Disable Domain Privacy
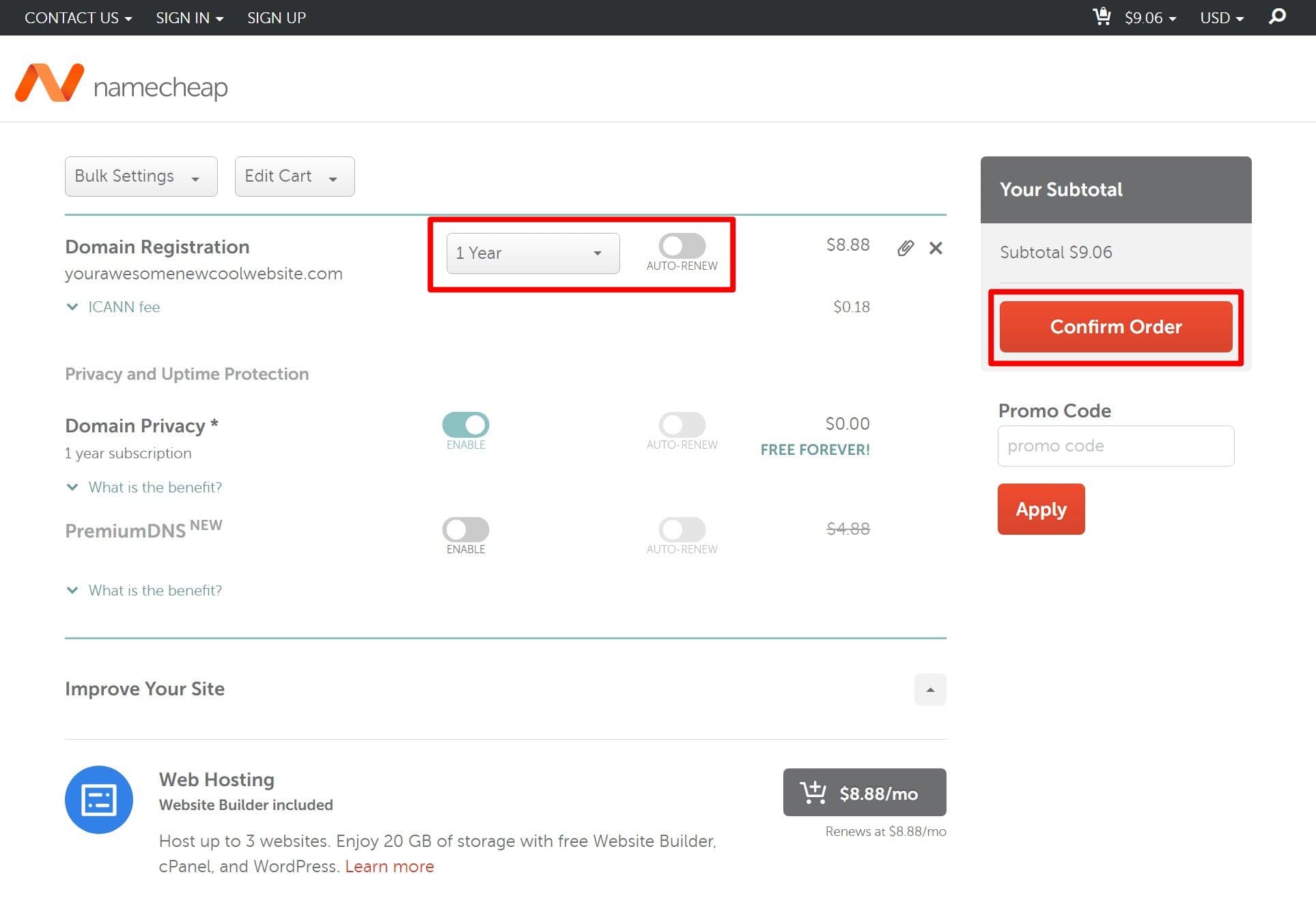Image resolution: width=1316 pixels, height=905 pixels. (x=465, y=425)
